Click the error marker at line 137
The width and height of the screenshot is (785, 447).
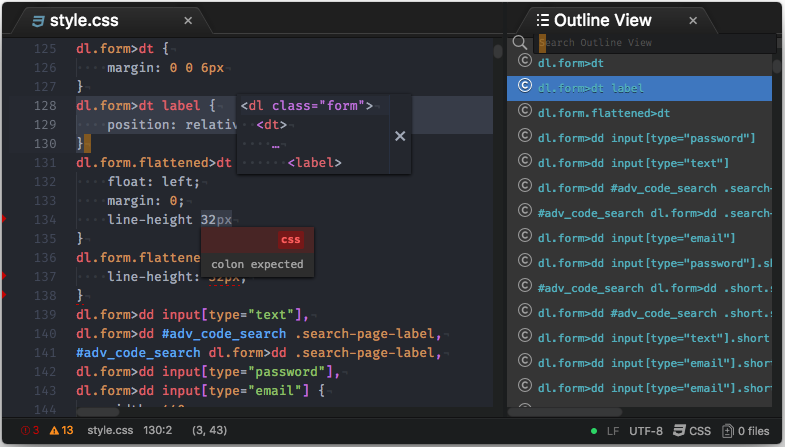(x=4, y=276)
